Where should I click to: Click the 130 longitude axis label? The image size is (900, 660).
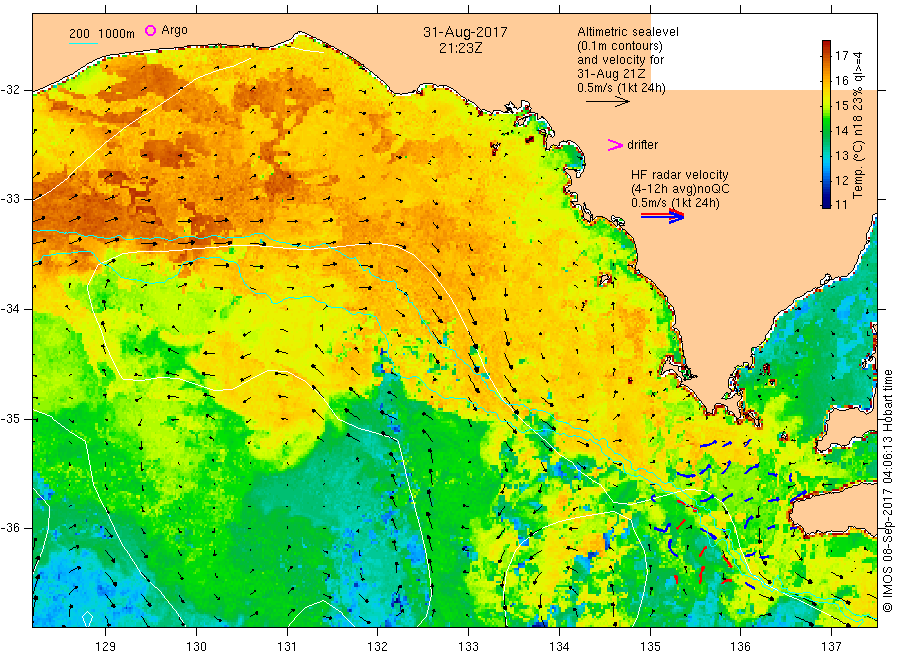(196, 647)
